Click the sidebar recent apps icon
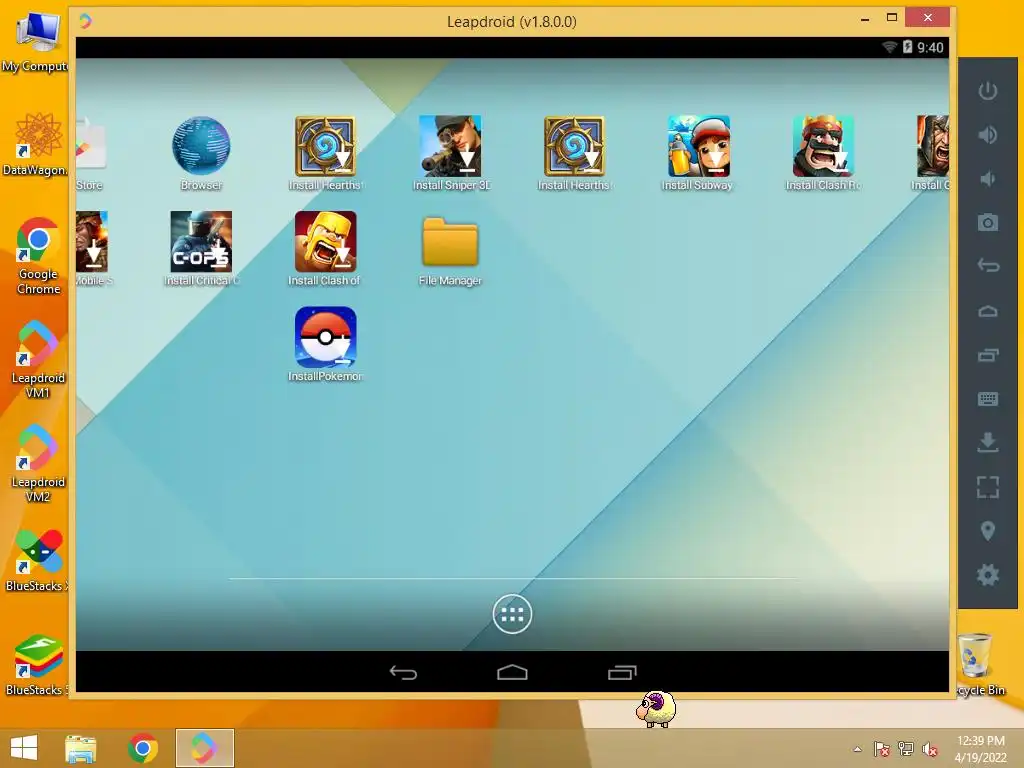The image size is (1024, 768). pos(987,355)
